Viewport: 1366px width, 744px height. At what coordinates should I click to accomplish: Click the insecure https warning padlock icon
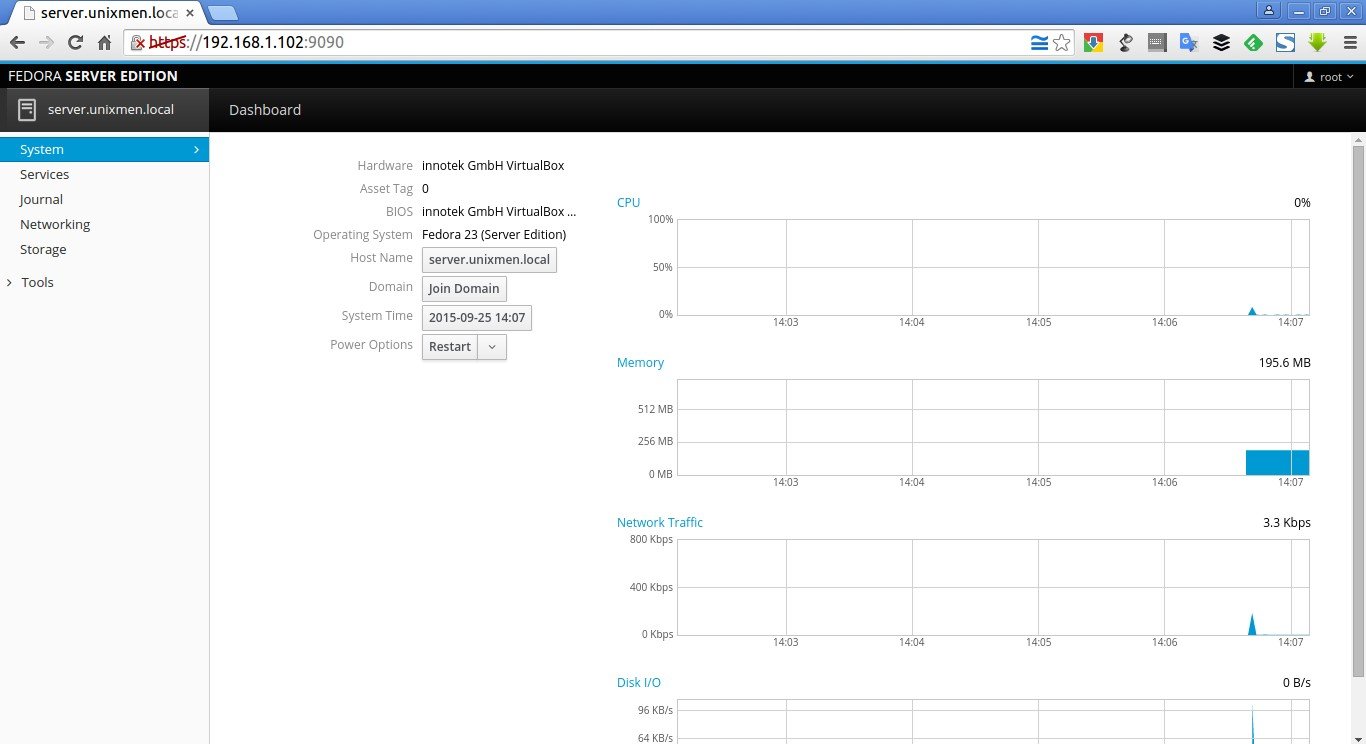[x=139, y=43]
